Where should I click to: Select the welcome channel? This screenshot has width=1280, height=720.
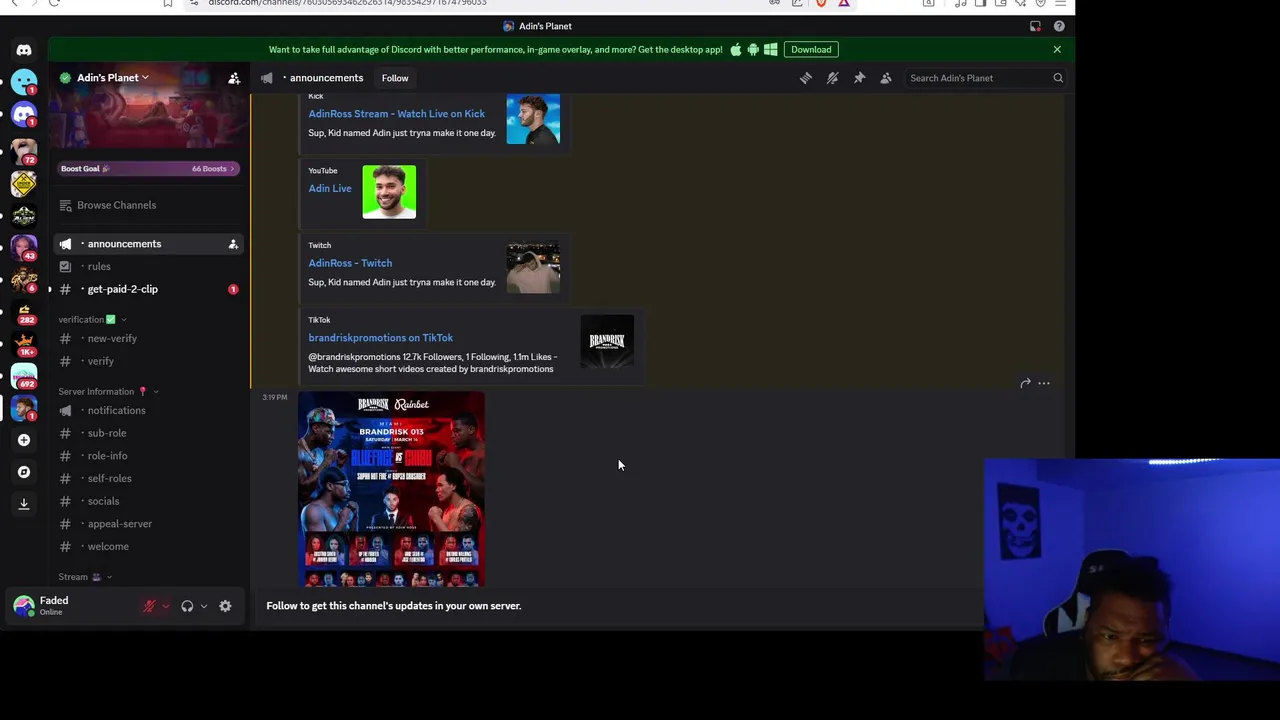click(148, 547)
